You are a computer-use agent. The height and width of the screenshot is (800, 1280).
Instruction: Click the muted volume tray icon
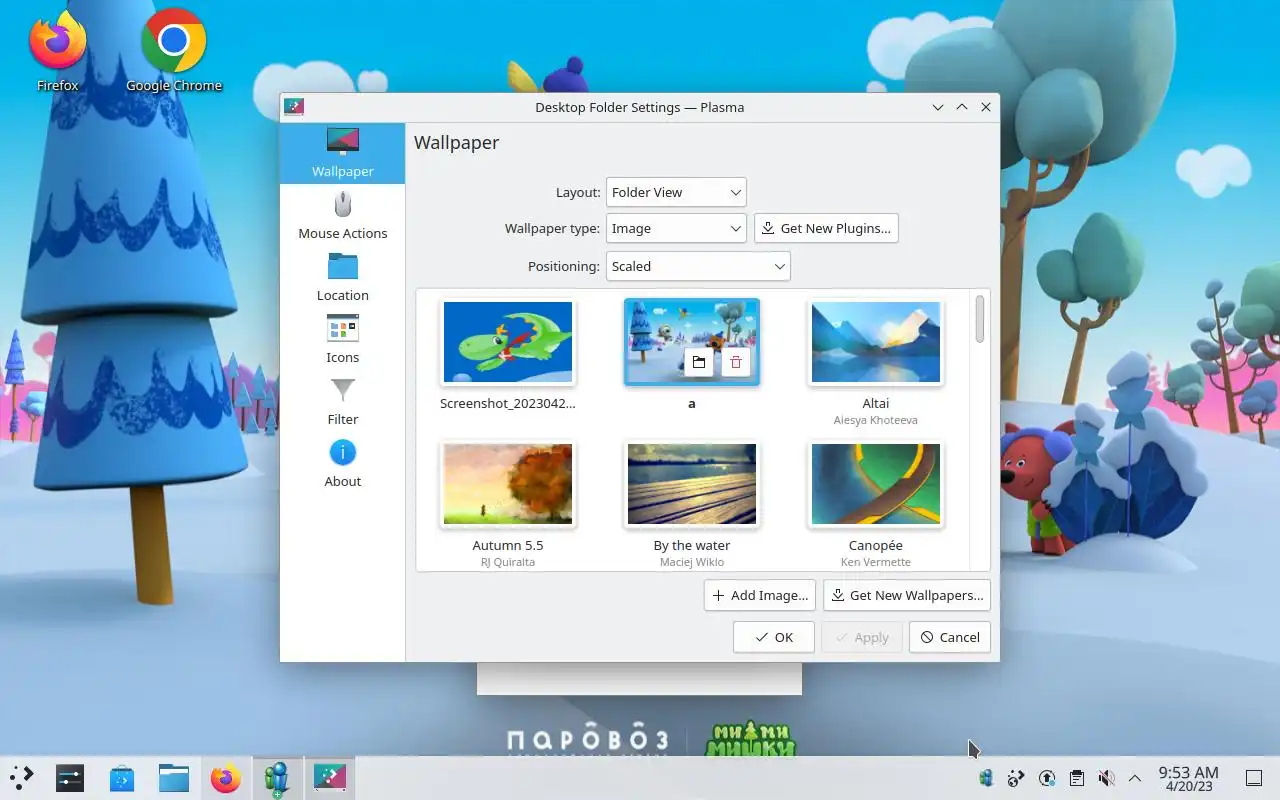click(x=1106, y=778)
